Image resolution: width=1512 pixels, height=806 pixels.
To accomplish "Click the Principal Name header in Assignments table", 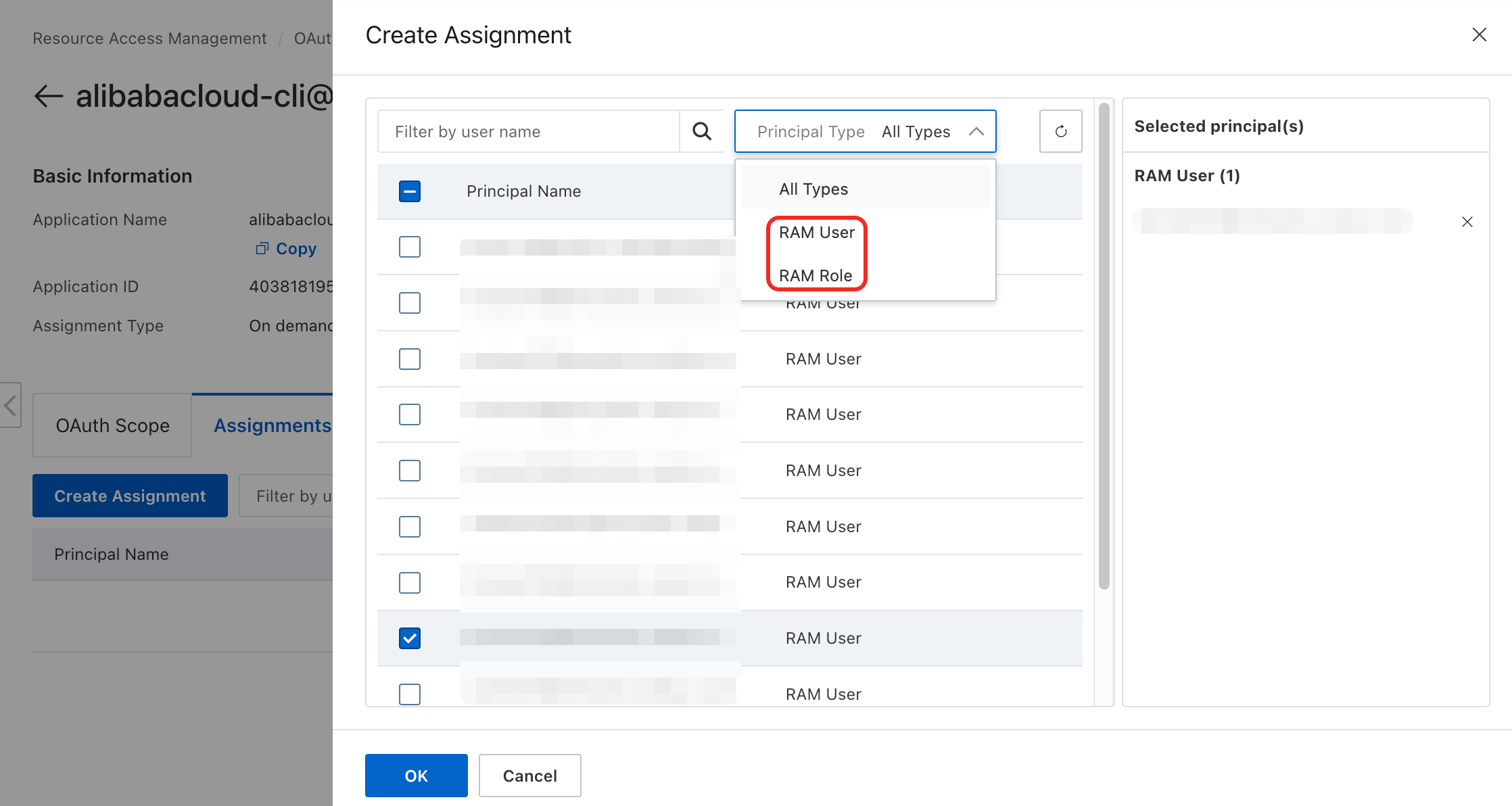I will coord(112,554).
